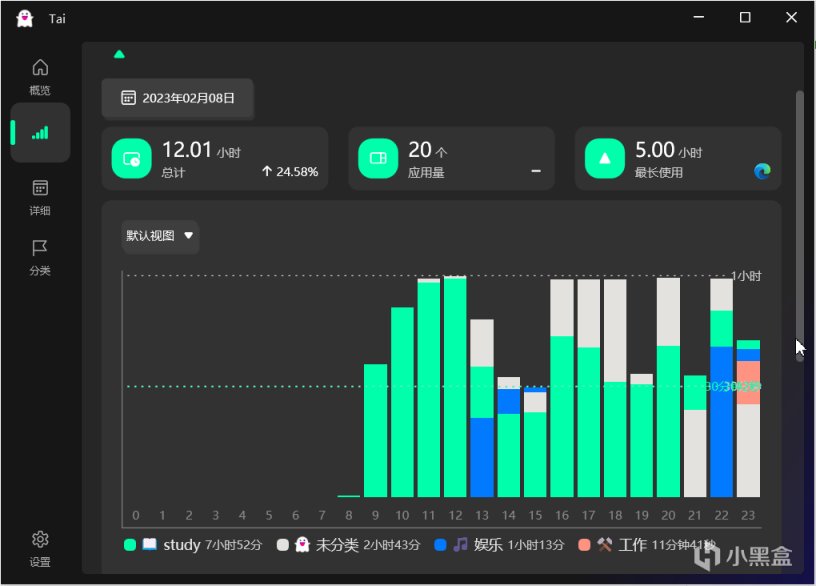Click the 12.01 小时 总计 card
The width and height of the screenshot is (816, 586).
(215, 159)
